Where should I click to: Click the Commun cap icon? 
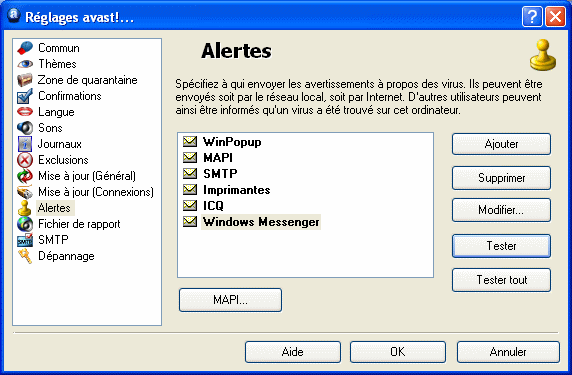tap(25, 48)
